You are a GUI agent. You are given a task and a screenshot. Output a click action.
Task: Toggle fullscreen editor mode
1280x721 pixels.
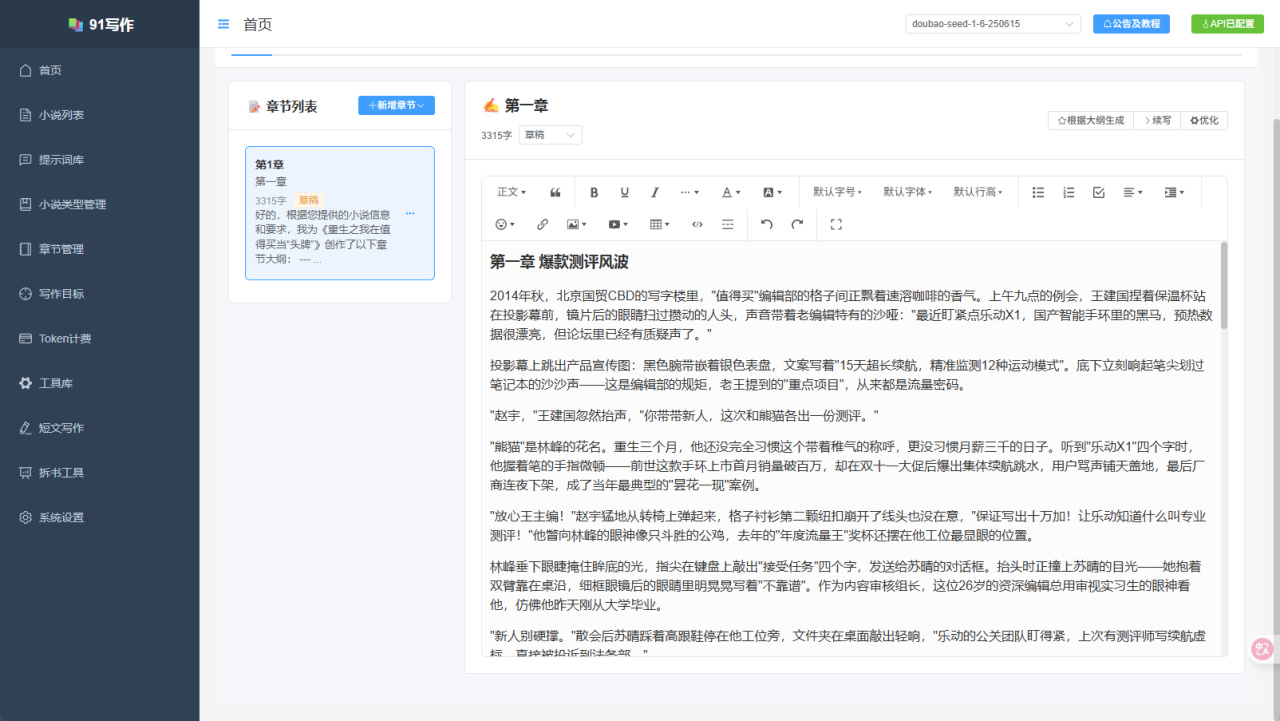click(x=836, y=224)
